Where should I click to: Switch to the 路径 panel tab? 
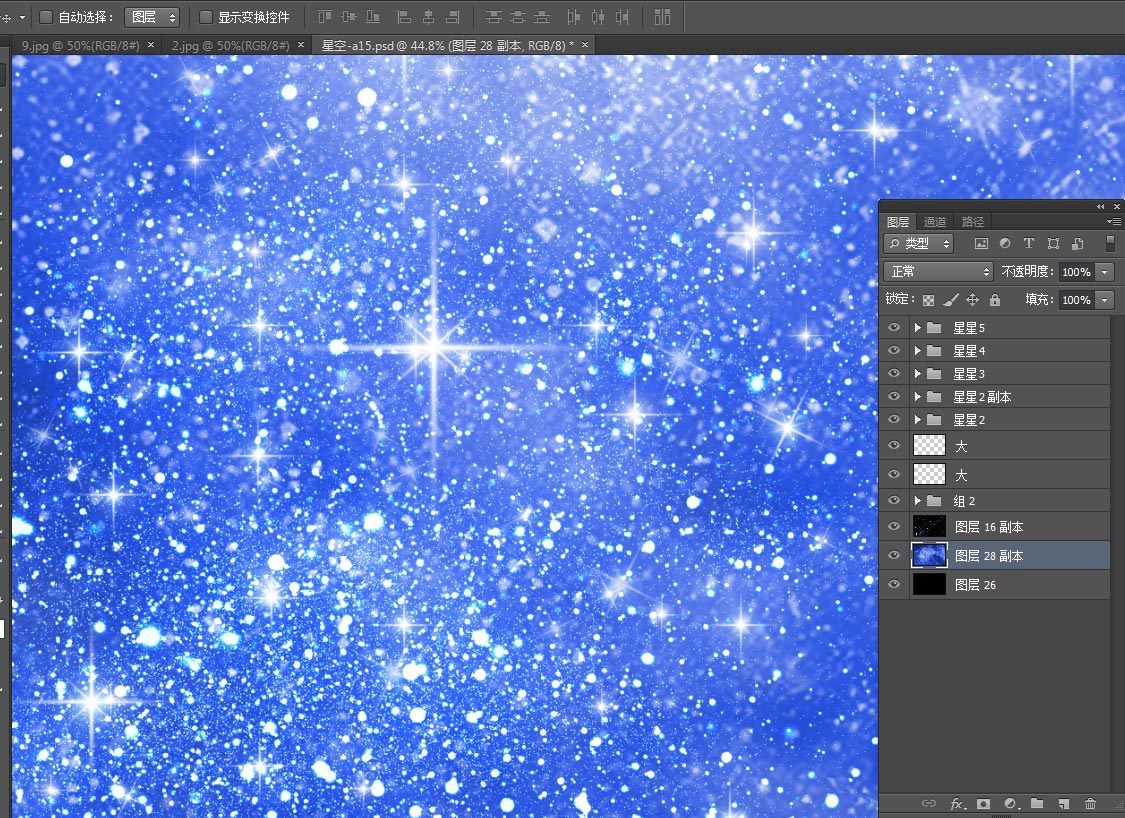[x=973, y=222]
